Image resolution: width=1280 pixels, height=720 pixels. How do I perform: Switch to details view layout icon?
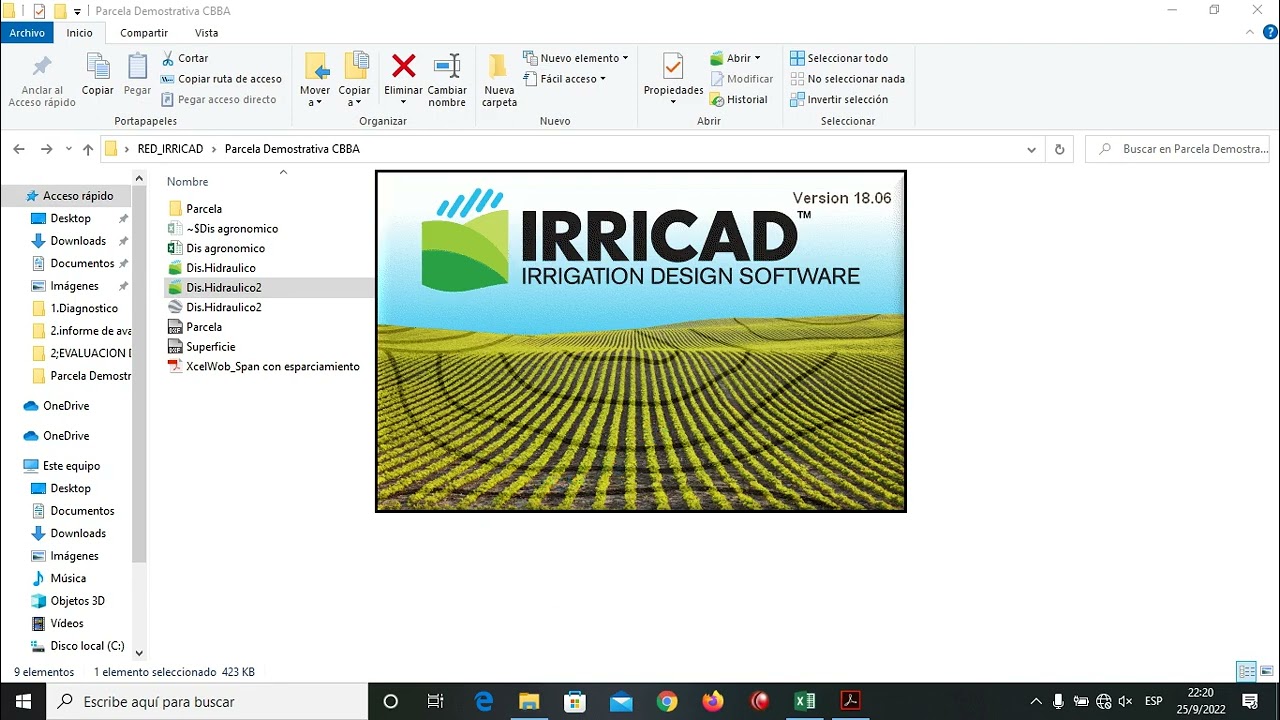(1246, 672)
